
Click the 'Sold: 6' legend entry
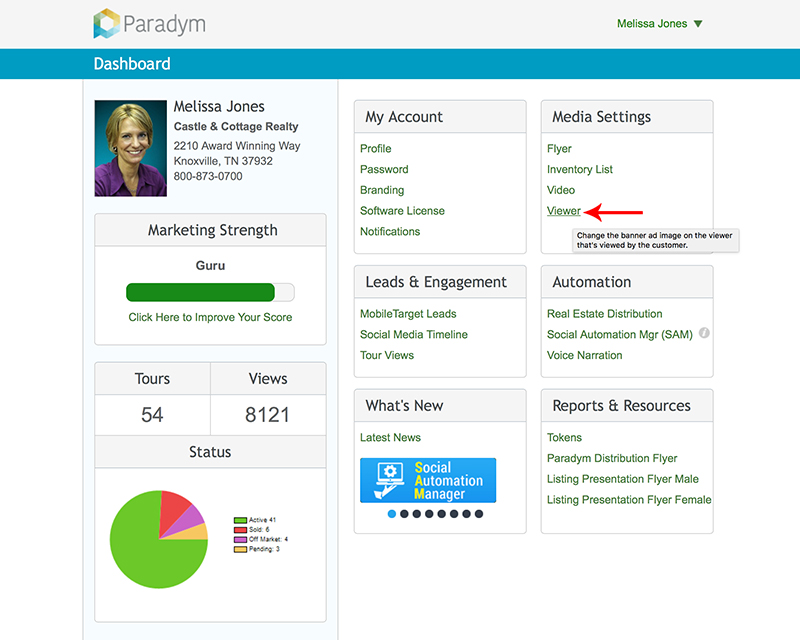(x=252, y=530)
